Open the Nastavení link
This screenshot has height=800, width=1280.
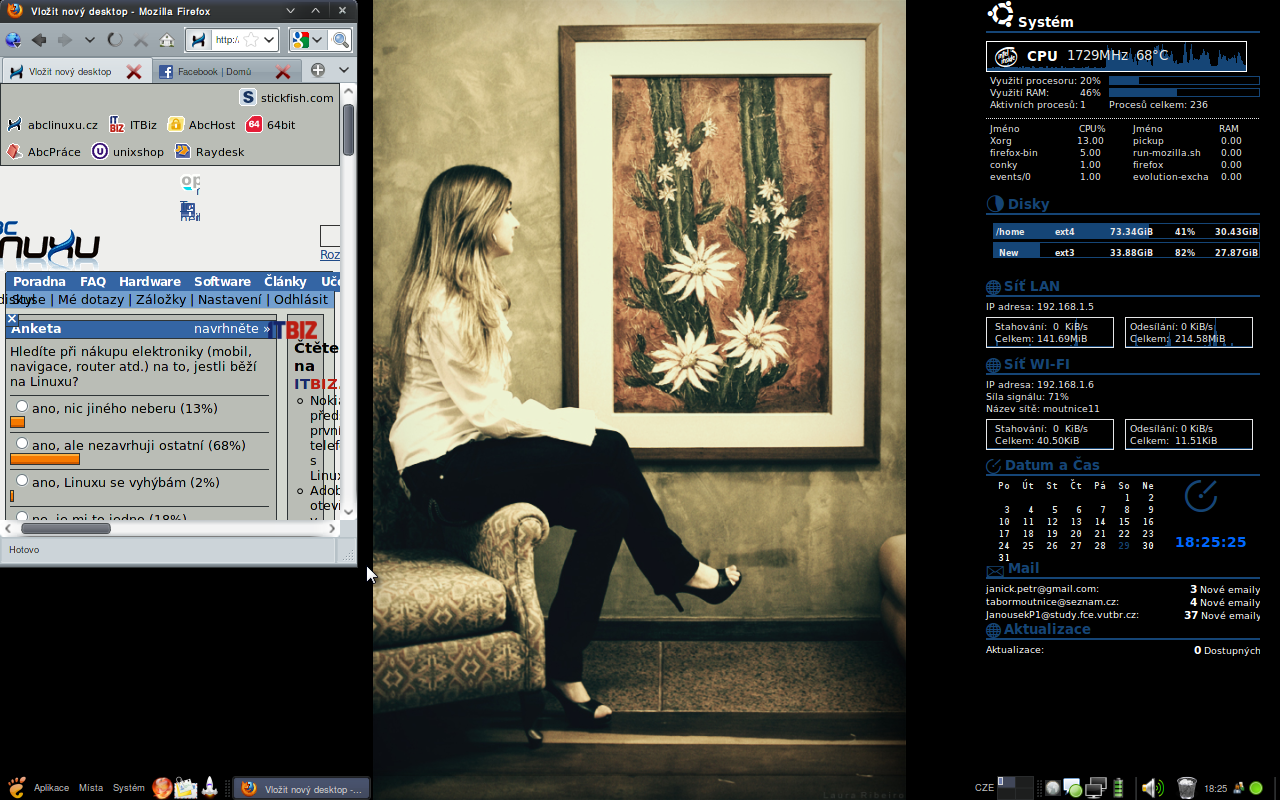pos(230,299)
